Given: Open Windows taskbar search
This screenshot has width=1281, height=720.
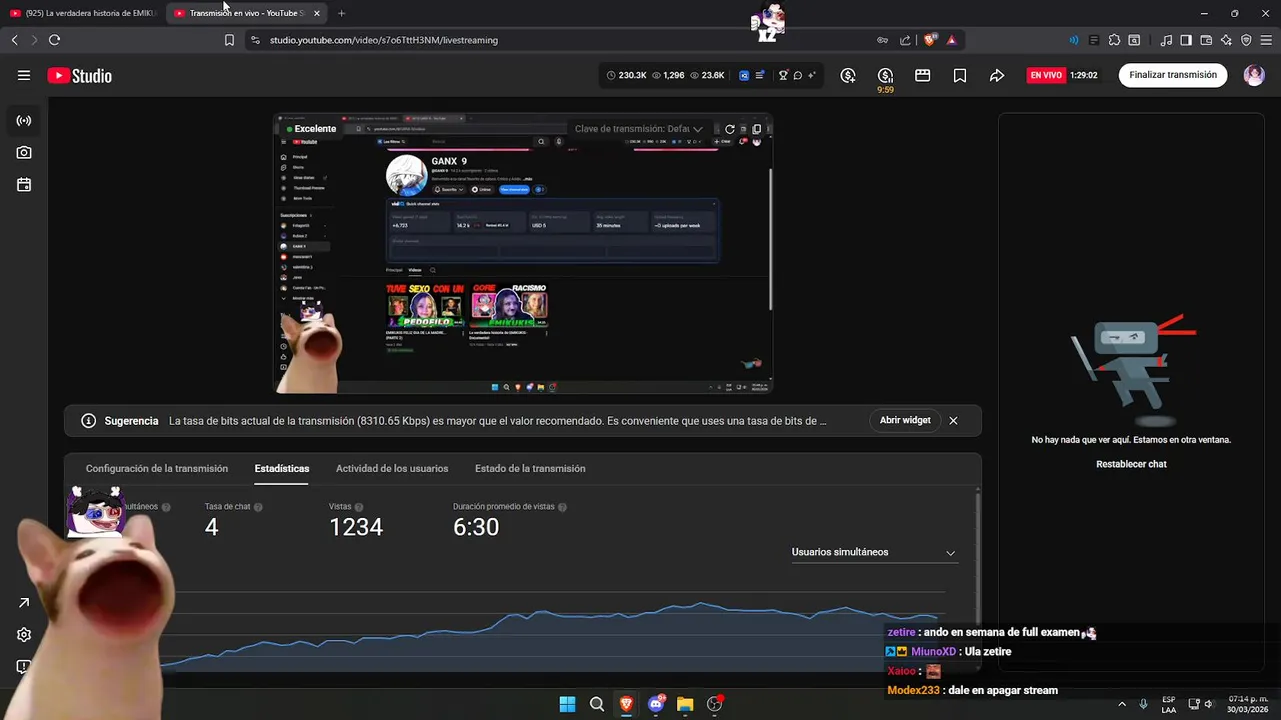Looking at the screenshot, I should click(597, 704).
